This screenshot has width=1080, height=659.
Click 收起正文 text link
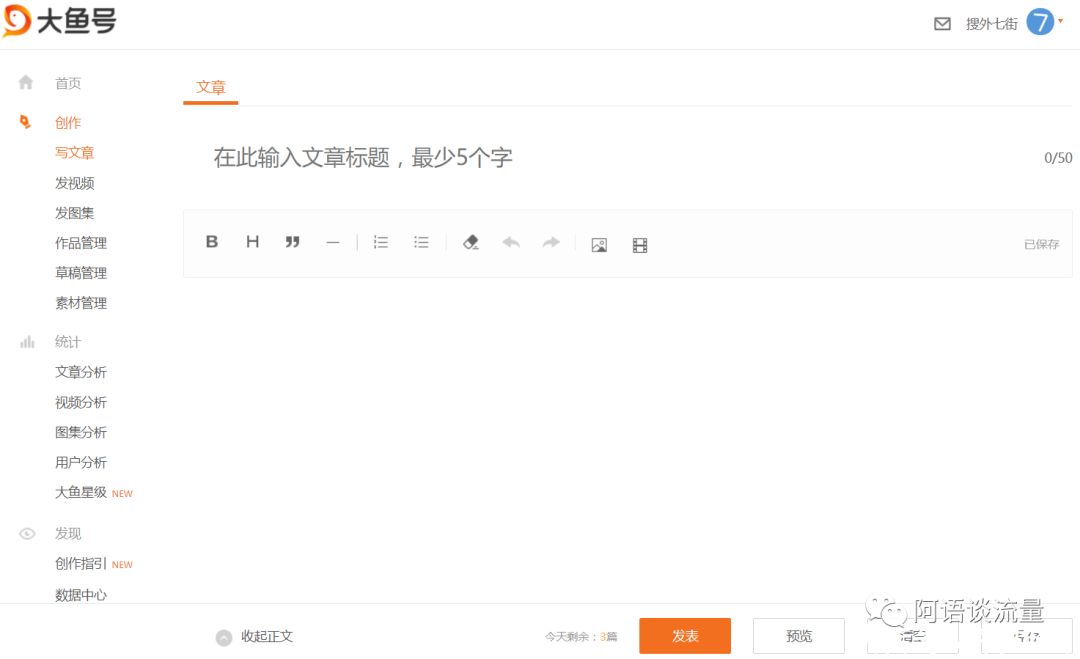(267, 636)
